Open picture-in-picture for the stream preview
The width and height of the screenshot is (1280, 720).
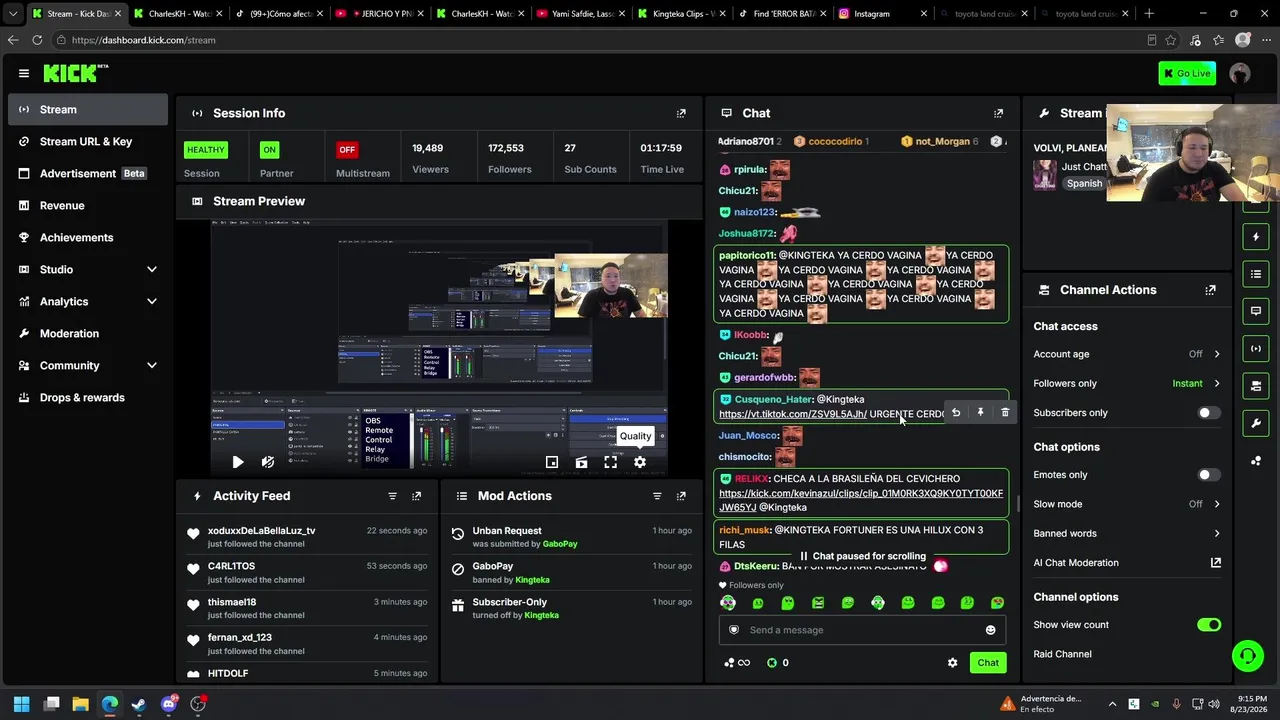(x=552, y=462)
